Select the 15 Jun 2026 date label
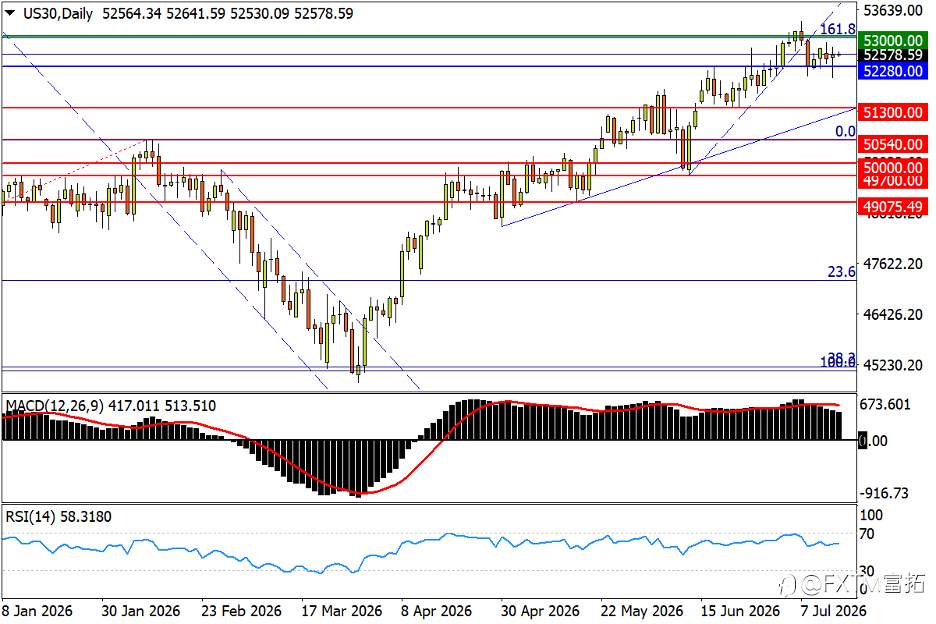936x624 pixels. (x=740, y=611)
